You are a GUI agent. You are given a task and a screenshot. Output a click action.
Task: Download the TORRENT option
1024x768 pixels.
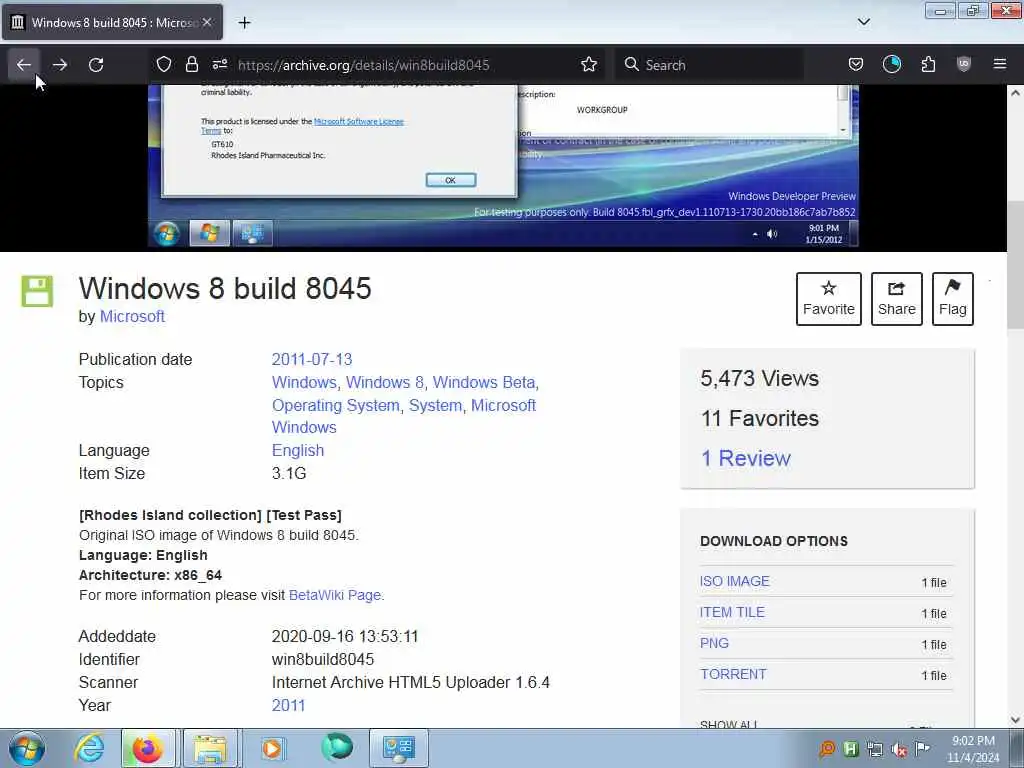click(733, 674)
